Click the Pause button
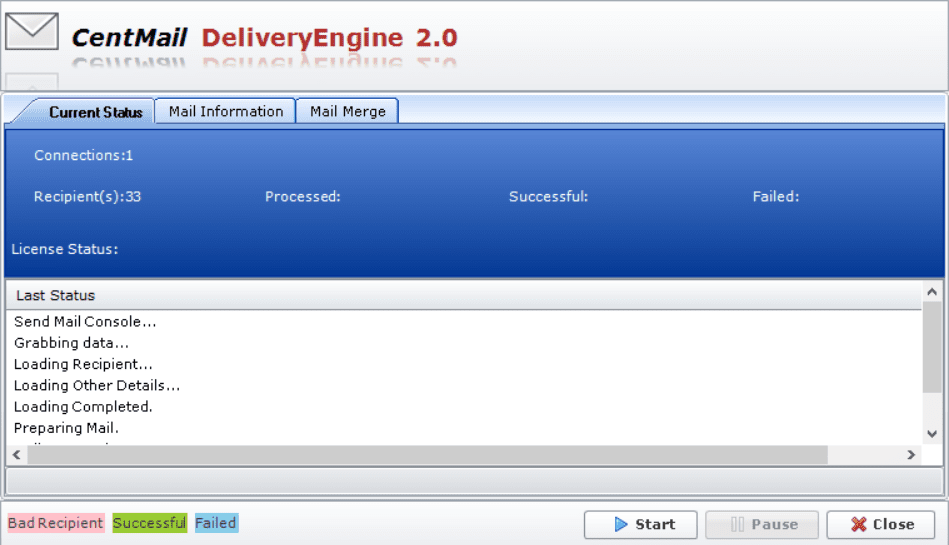Viewport: 949px width, 545px height. coord(762,524)
